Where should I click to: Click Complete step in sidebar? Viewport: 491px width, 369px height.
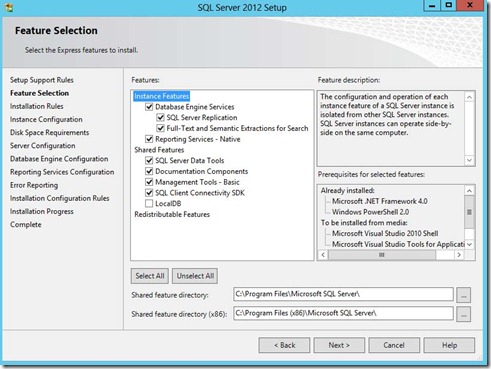click(x=26, y=225)
